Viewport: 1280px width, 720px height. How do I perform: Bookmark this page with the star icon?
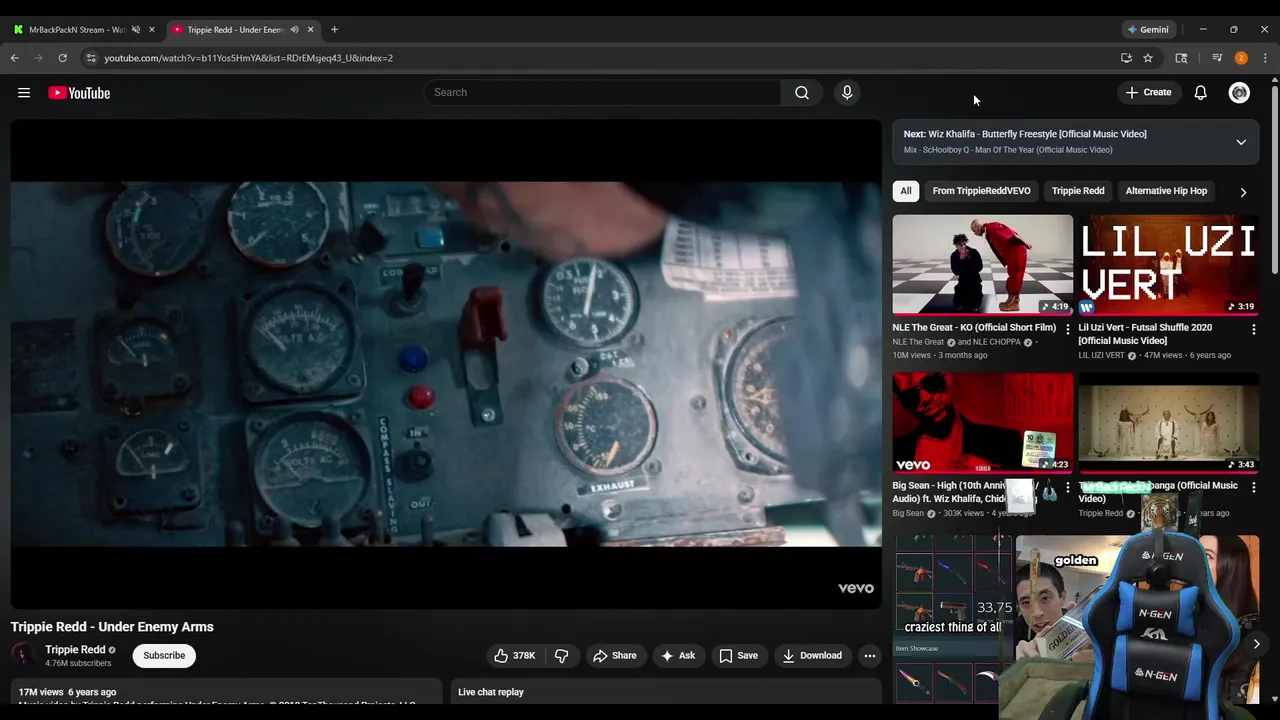(x=1148, y=58)
